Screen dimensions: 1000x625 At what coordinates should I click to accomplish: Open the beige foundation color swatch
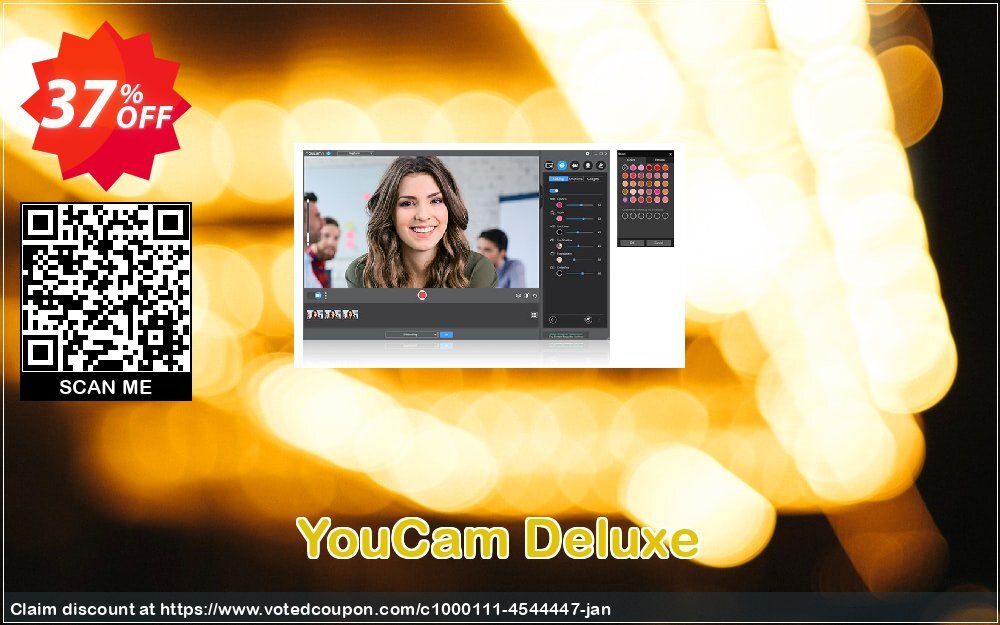tap(559, 260)
